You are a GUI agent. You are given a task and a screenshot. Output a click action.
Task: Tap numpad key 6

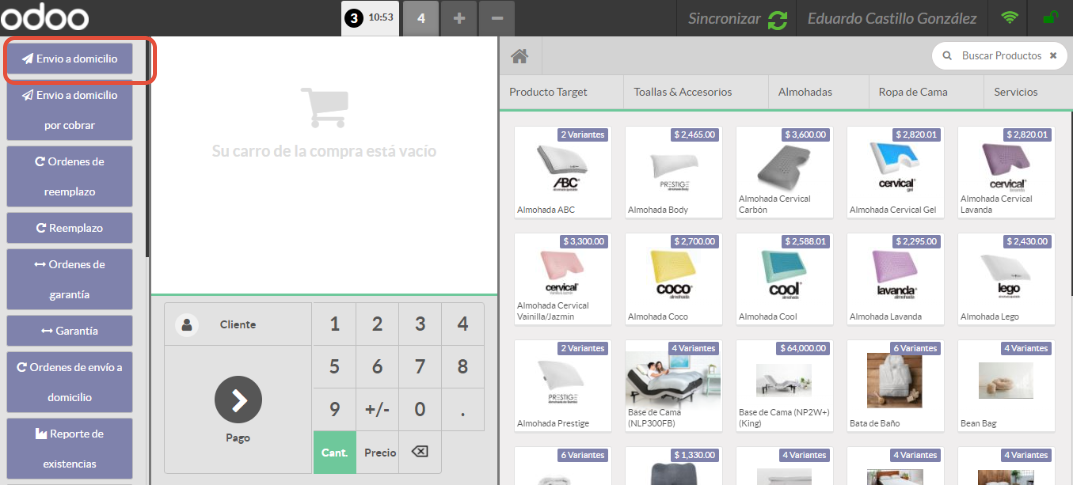coord(377,367)
